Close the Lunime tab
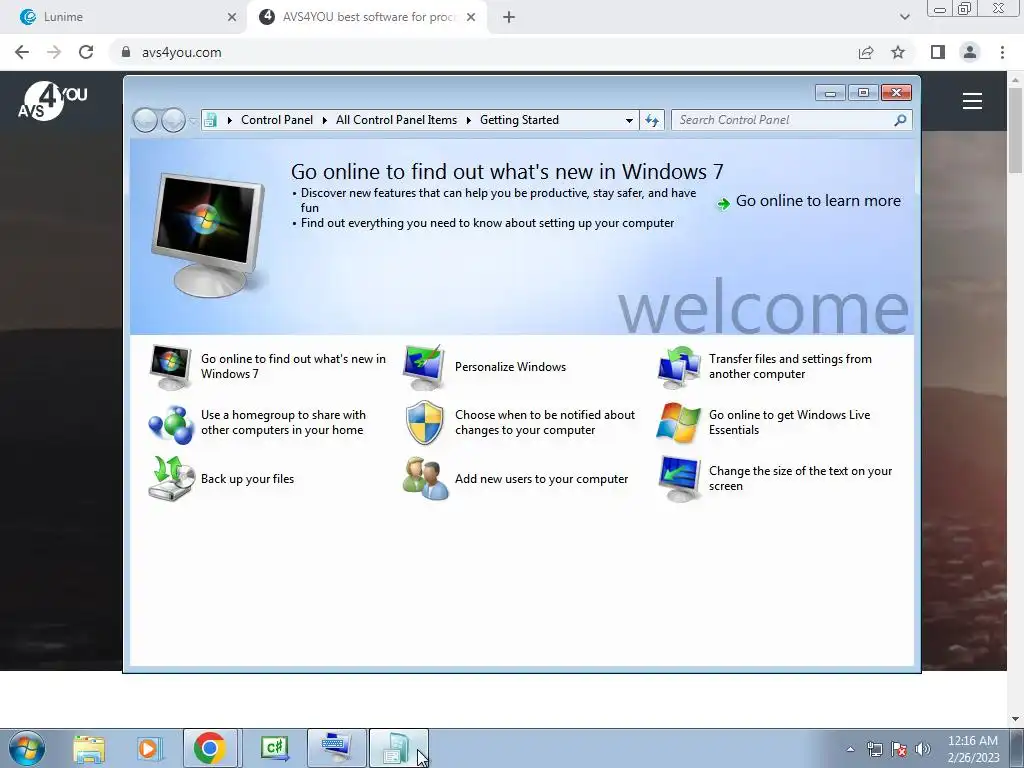Image resolution: width=1024 pixels, height=768 pixels. pos(232,17)
